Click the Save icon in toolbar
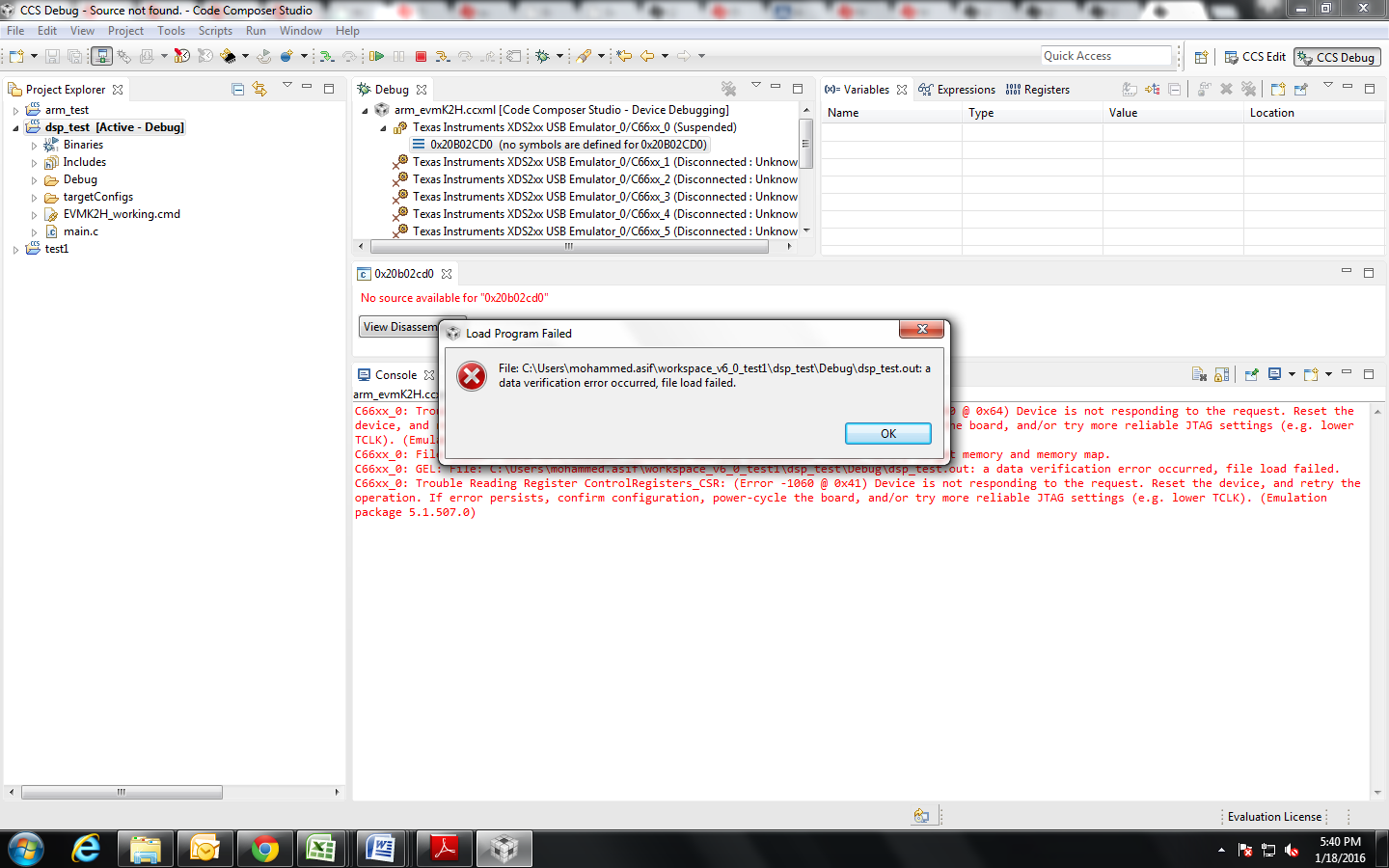The width and height of the screenshot is (1389, 868). click(x=53, y=56)
